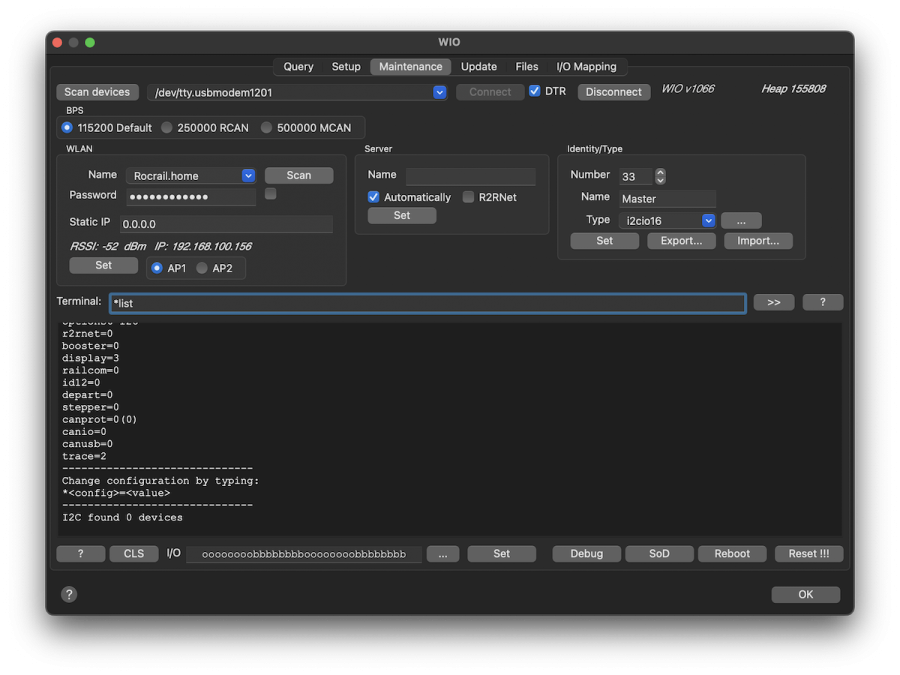Click the Reboot button

732,553
